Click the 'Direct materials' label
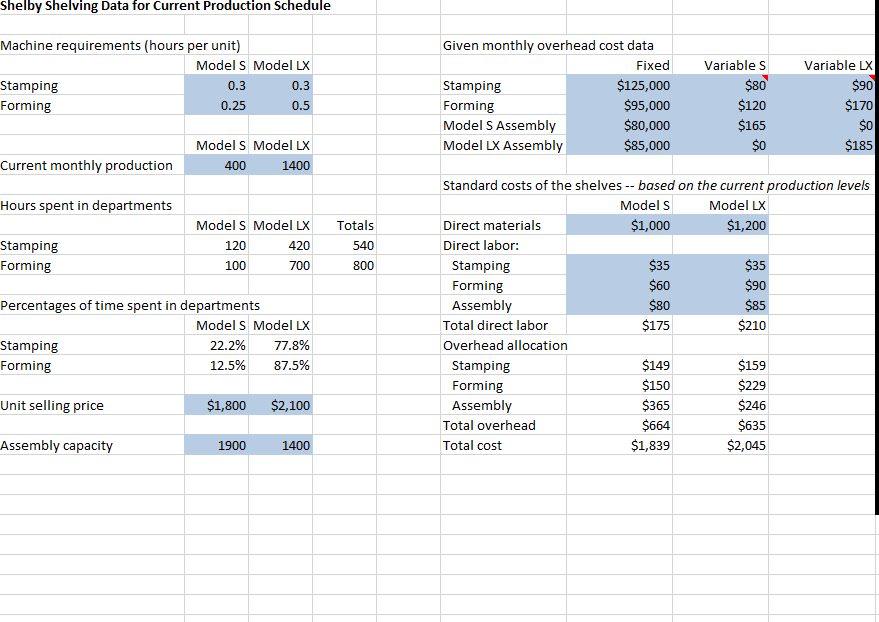Image resolution: width=879 pixels, height=622 pixels. pos(492,225)
